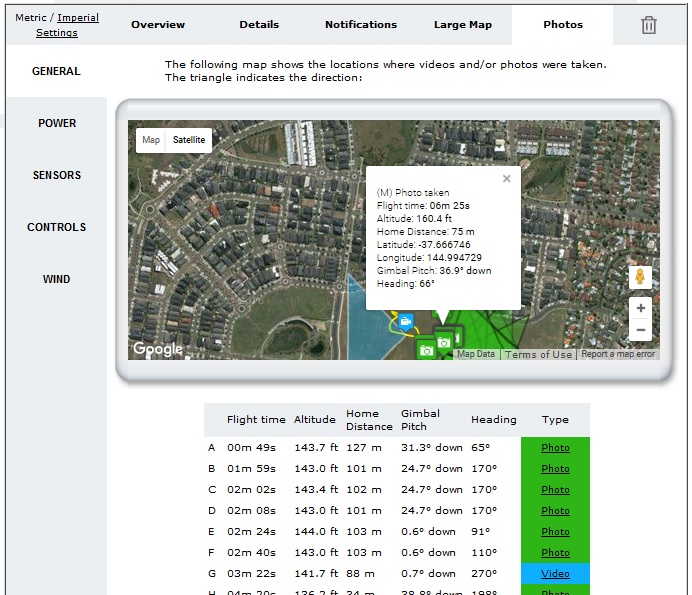Click flight time 03m 22s in row G

(251, 574)
